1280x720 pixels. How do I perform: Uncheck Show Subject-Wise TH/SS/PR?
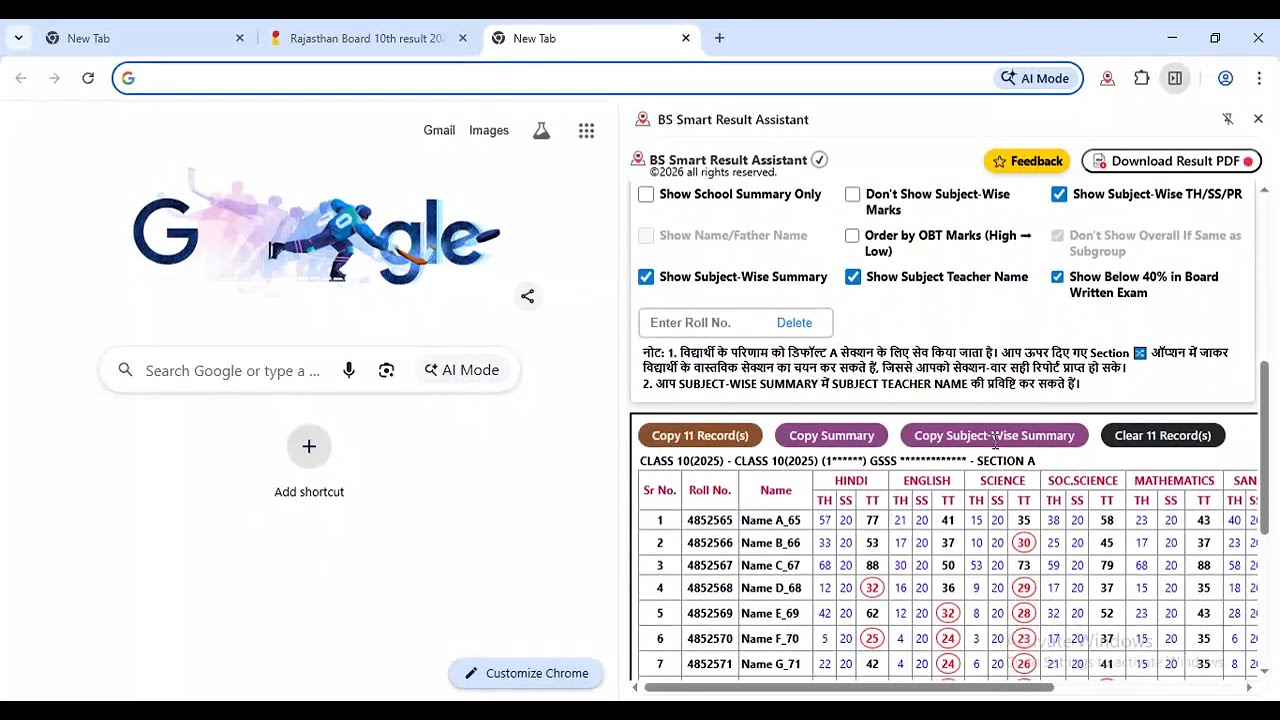[1059, 194]
